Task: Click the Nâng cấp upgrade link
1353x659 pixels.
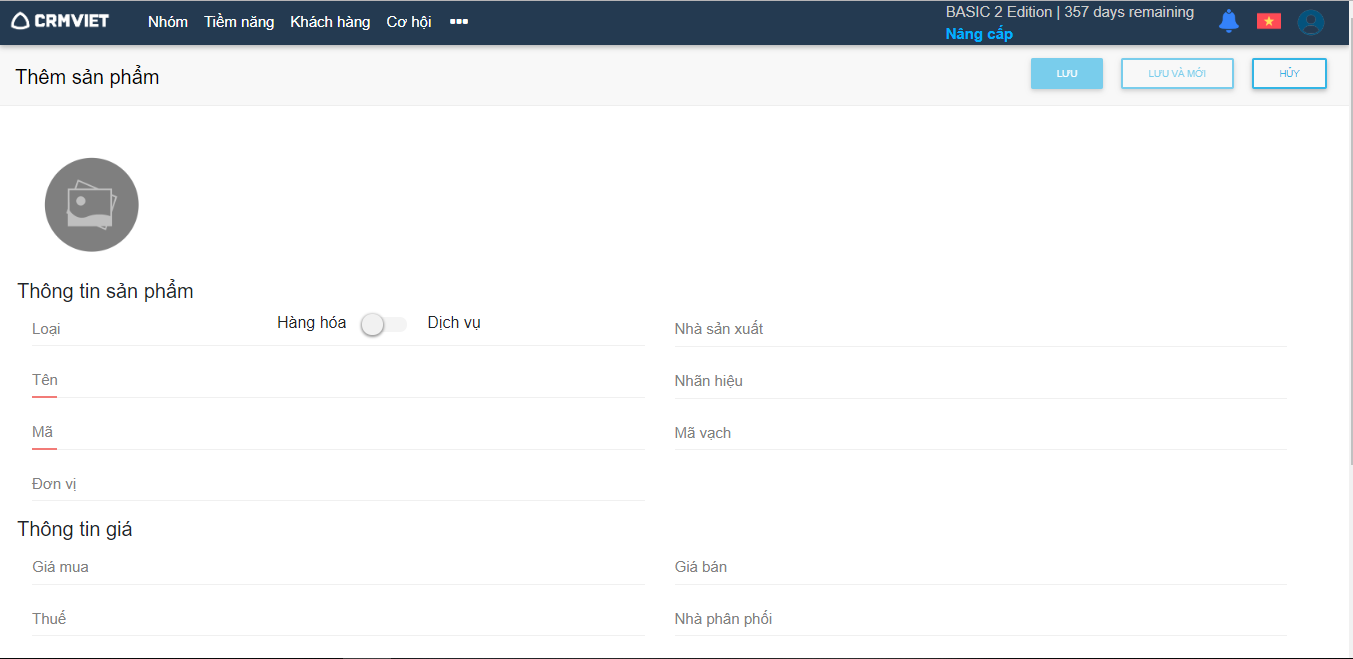Action: [979, 34]
